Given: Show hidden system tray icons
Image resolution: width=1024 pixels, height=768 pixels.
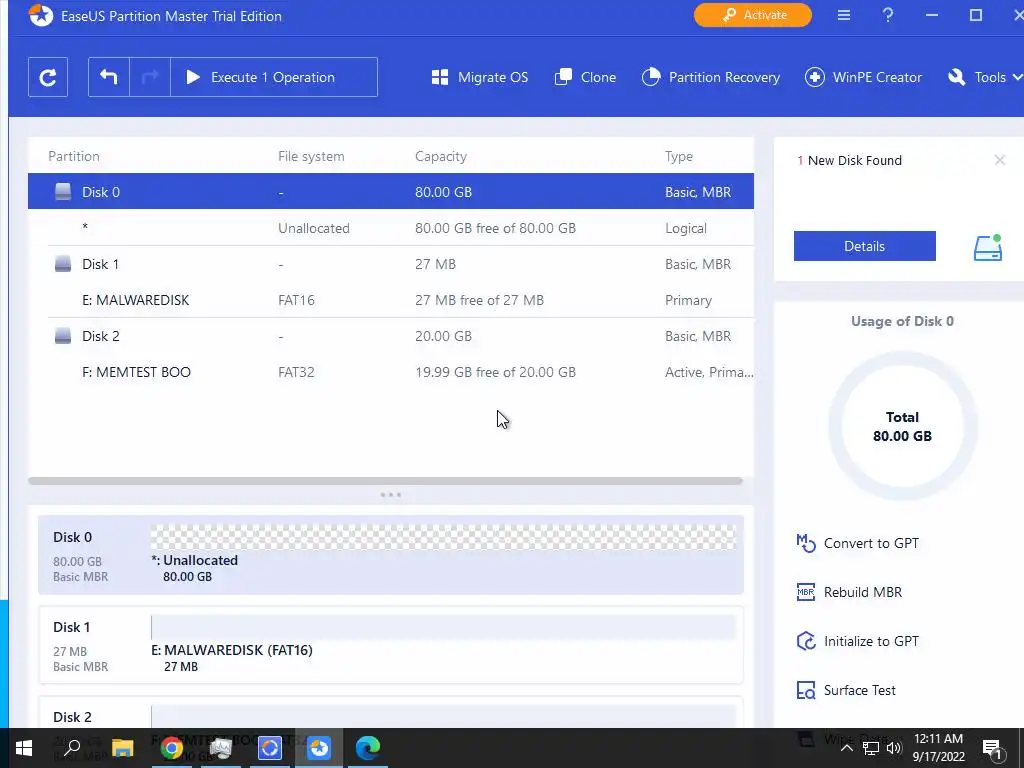Looking at the screenshot, I should [x=846, y=748].
